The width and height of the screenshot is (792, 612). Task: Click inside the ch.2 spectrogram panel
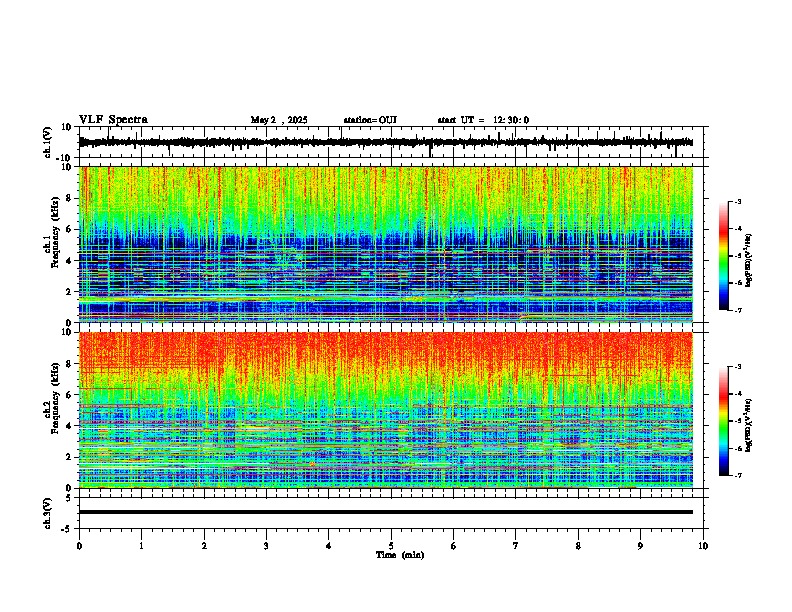click(x=385, y=410)
